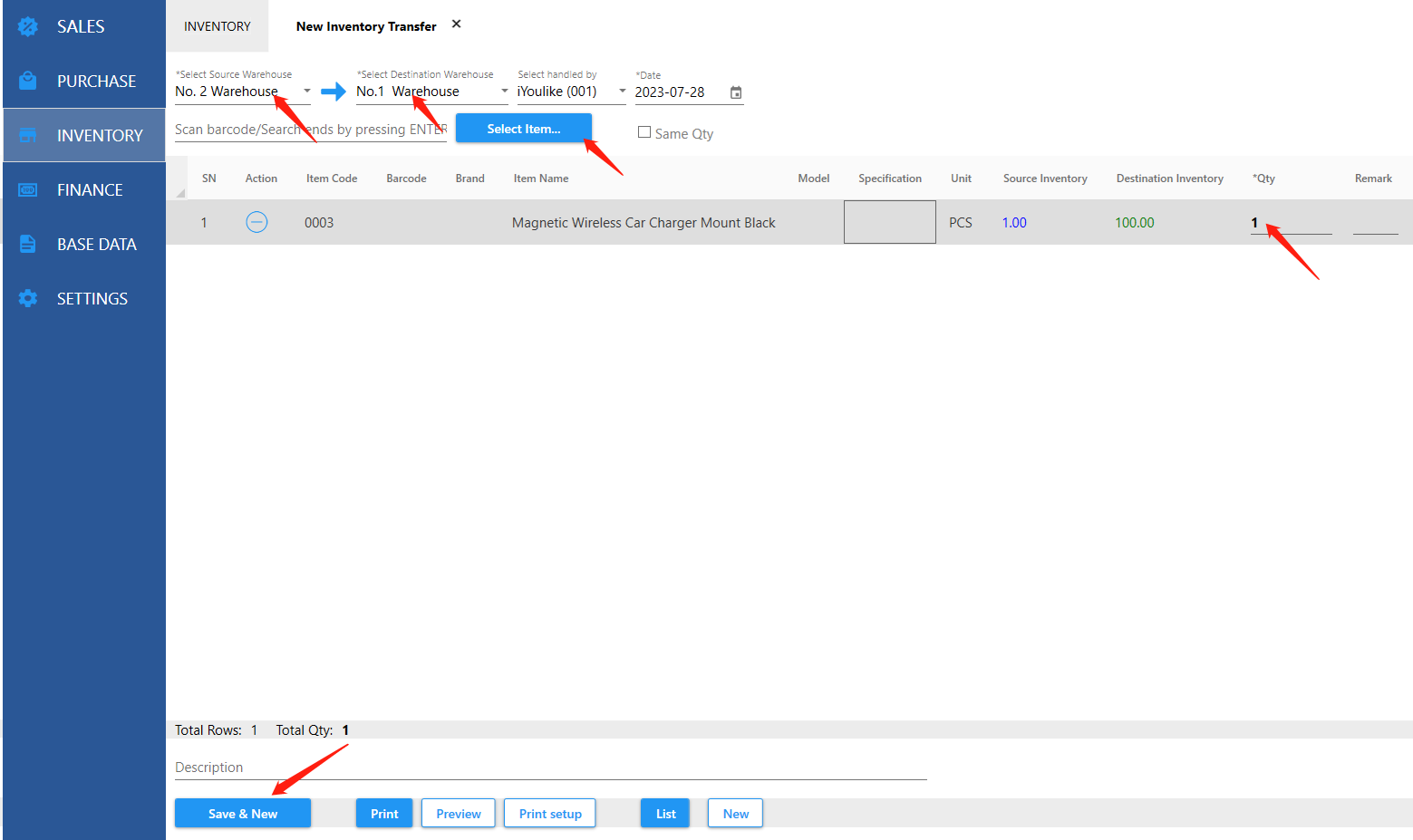Close the New Inventory Transfer tab

(x=456, y=24)
